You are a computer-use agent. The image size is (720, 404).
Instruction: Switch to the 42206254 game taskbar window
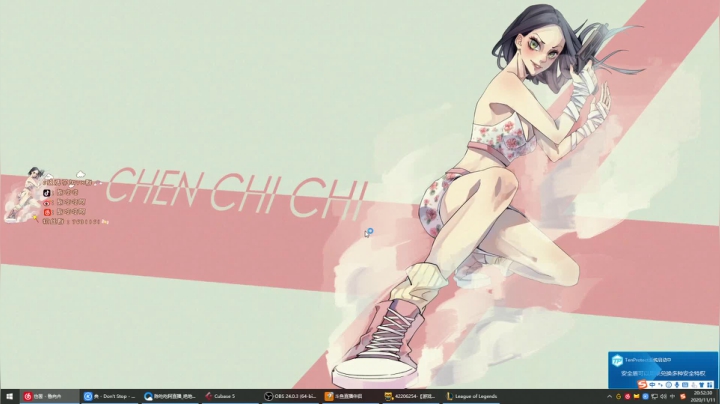pos(411,396)
